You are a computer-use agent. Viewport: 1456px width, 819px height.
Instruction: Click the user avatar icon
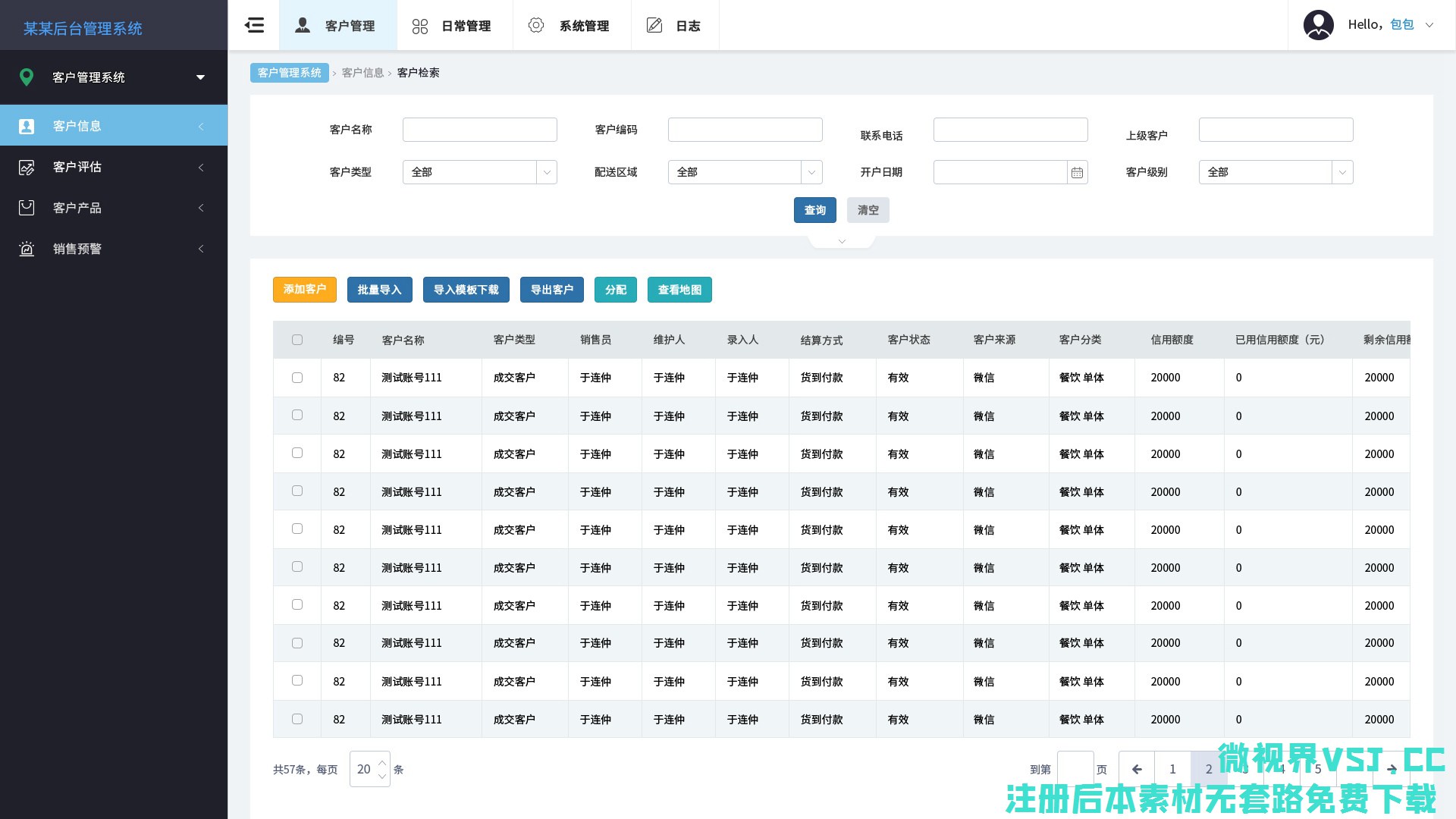click(x=1318, y=25)
